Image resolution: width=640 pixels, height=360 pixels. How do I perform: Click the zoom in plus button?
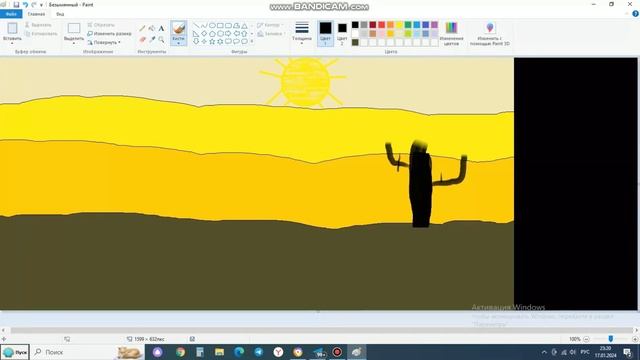click(x=635, y=339)
